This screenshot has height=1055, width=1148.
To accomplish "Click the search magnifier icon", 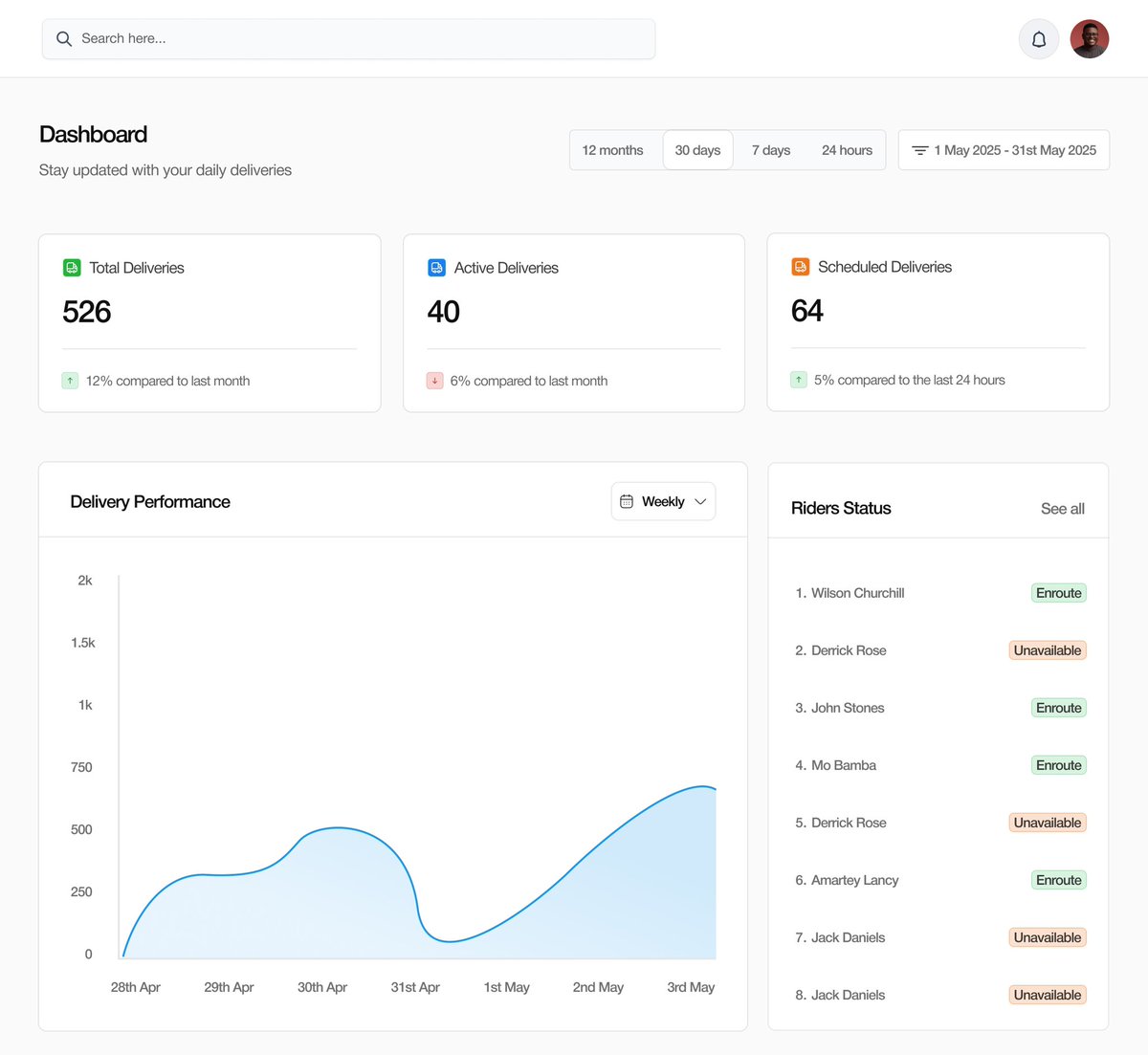I will pyautogui.click(x=64, y=39).
